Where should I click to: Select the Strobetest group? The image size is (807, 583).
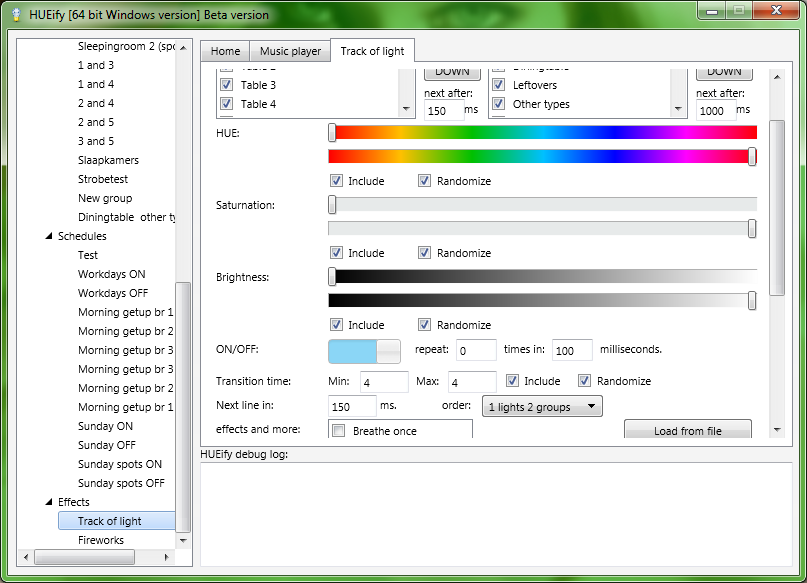103,179
